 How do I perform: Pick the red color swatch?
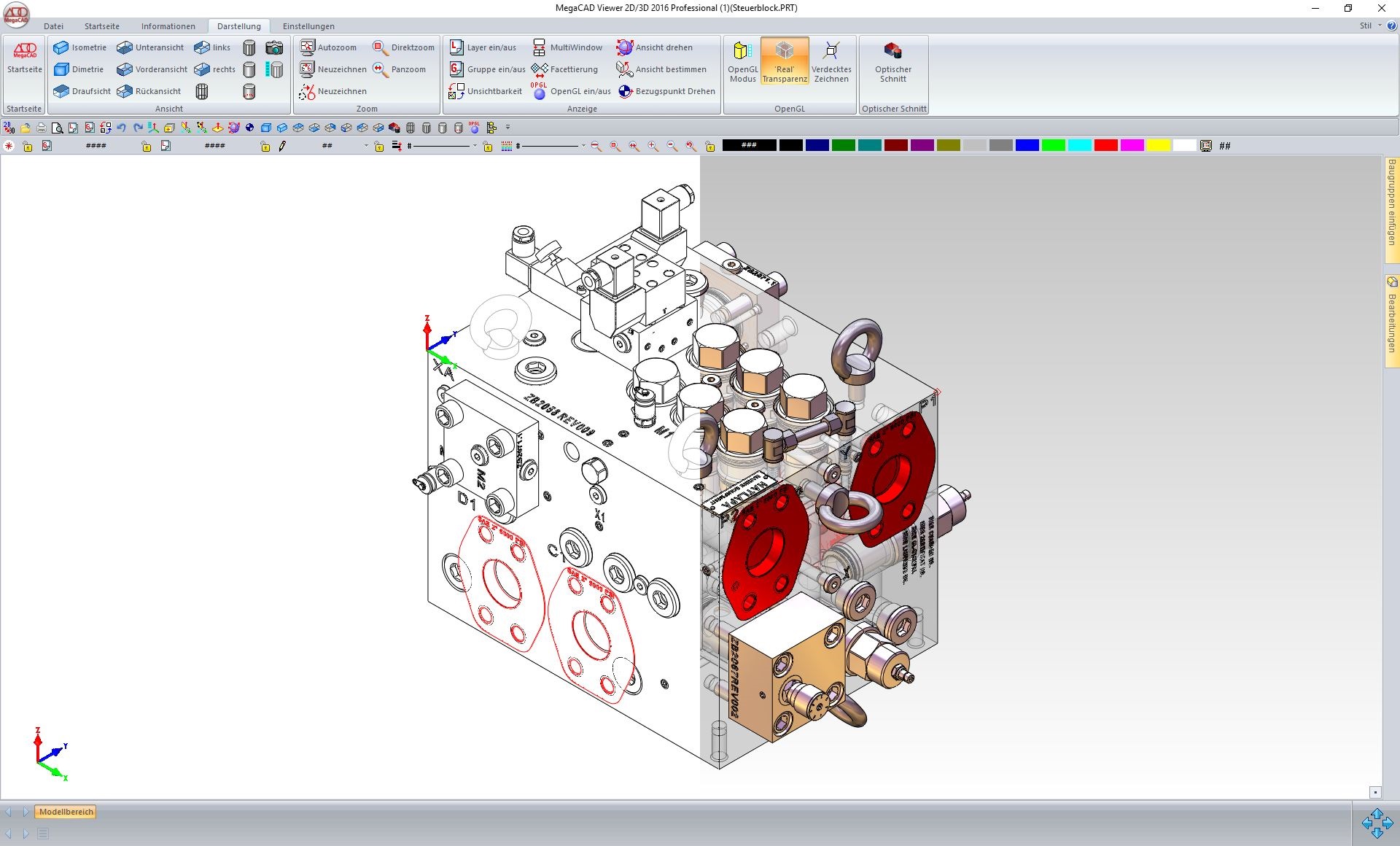click(1106, 146)
